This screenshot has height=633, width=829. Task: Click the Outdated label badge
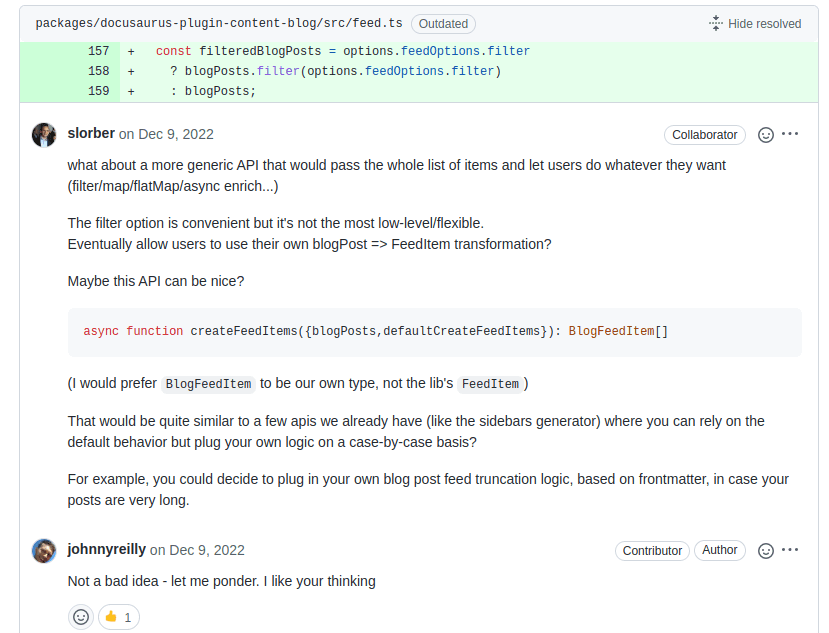tap(443, 24)
